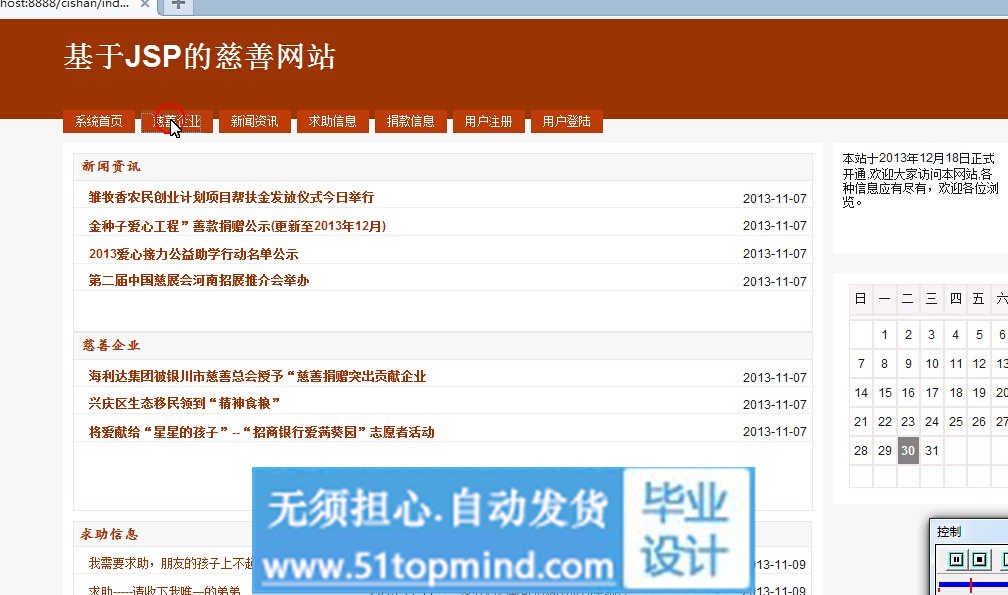Open the 第二届中国慈展会 news link
The height and width of the screenshot is (595, 1008).
coord(199,280)
